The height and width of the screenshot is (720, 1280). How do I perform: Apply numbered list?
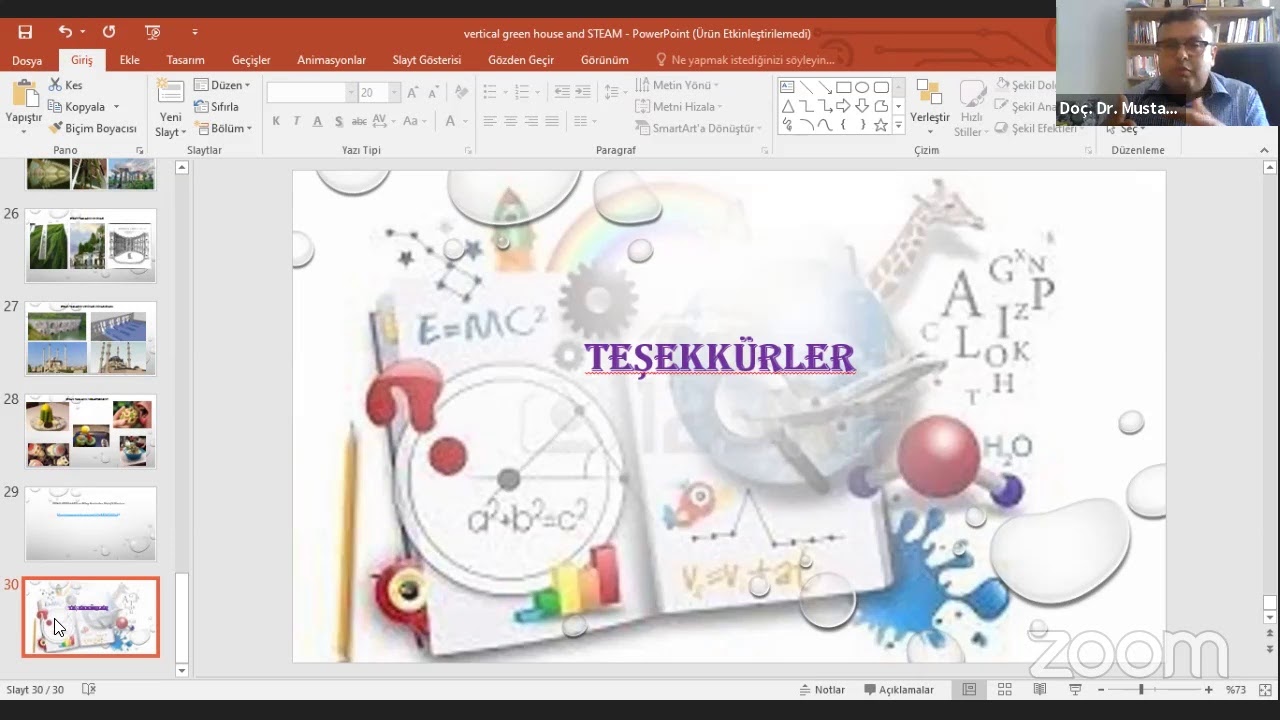click(521, 92)
